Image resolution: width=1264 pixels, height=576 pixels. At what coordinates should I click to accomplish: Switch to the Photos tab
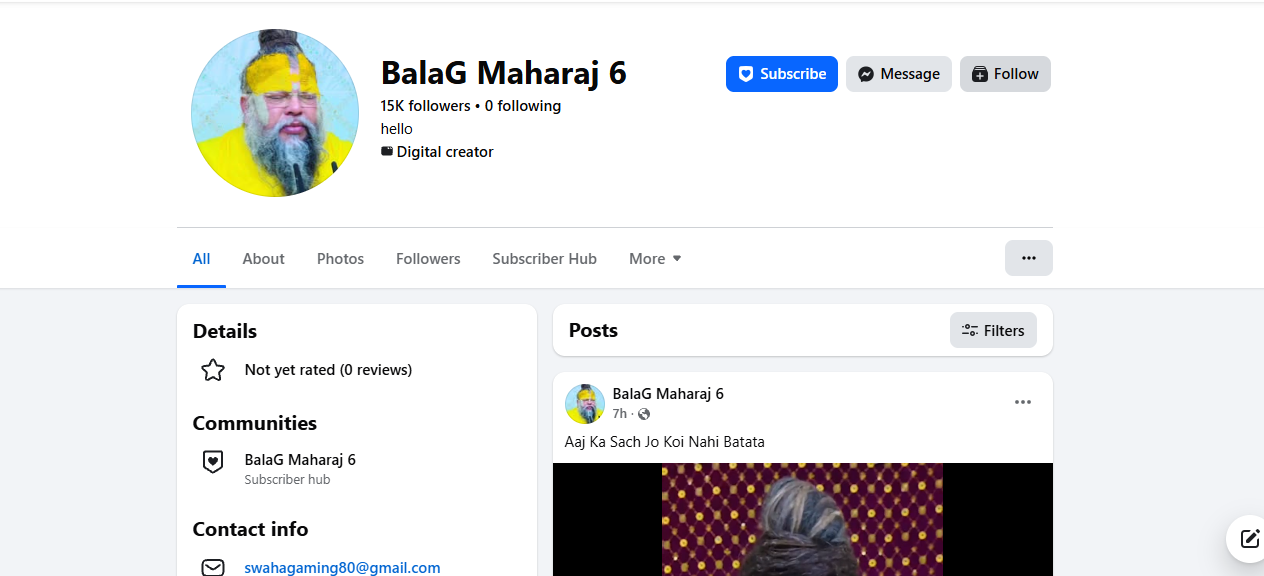tap(340, 259)
